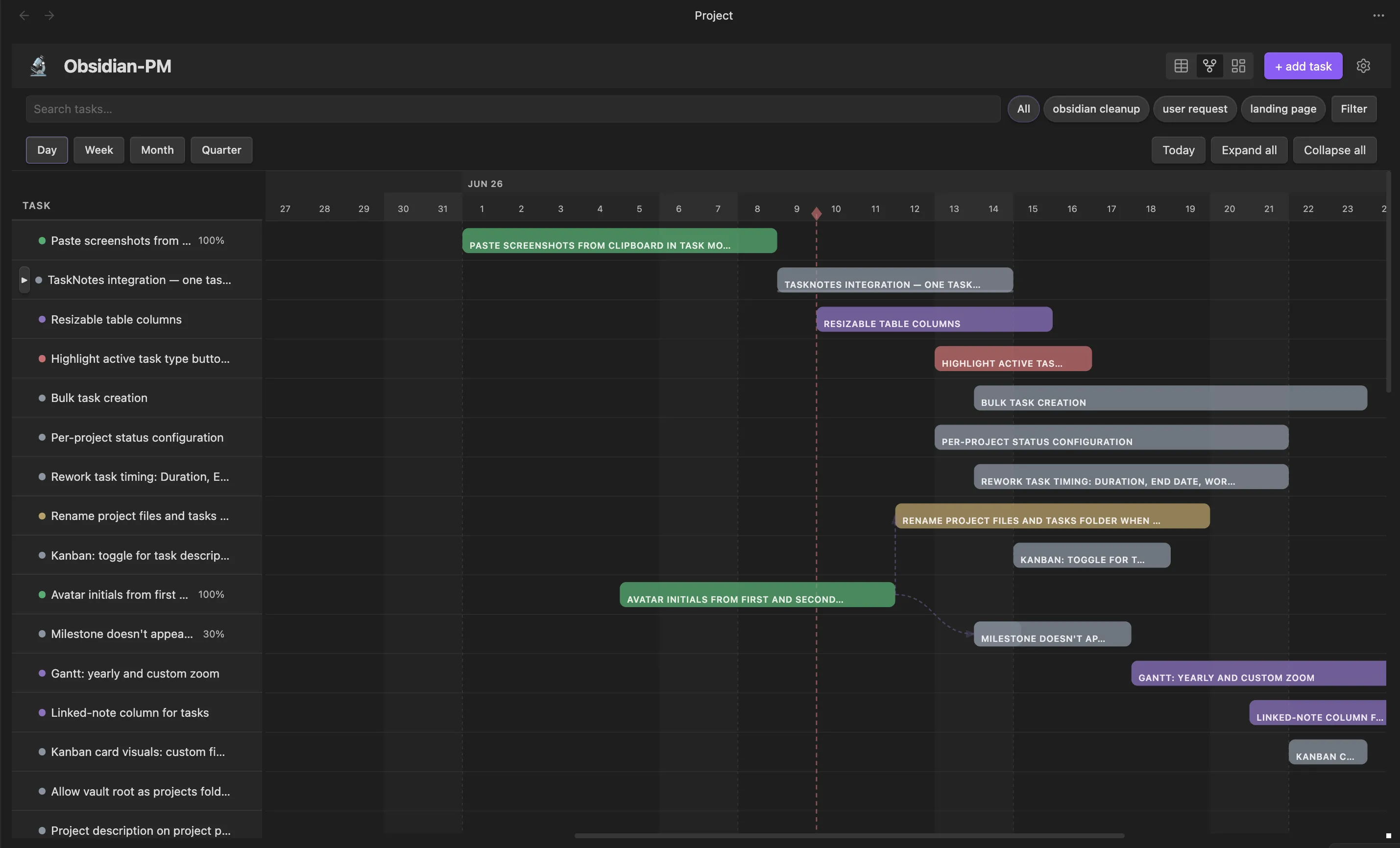1400x848 pixels.
Task: Open the 'Milestone doesn't appea...' task row
Action: click(x=137, y=634)
